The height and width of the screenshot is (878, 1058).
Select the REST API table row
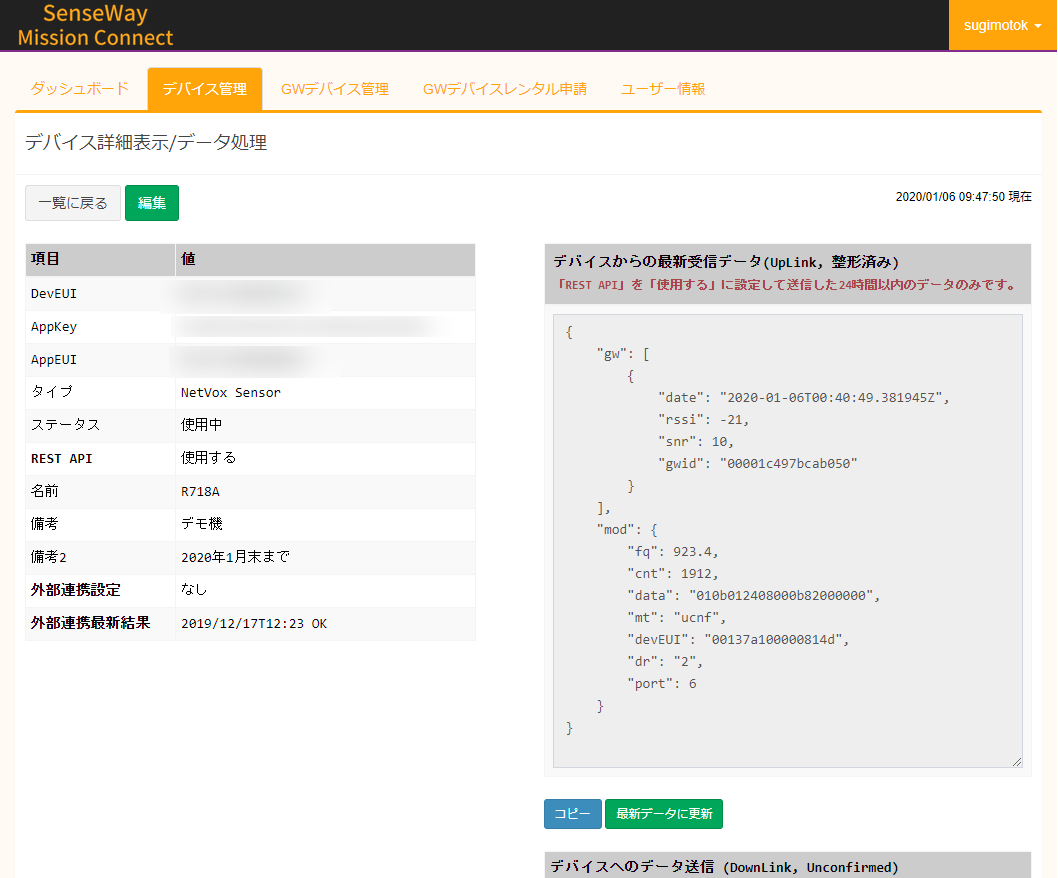click(x=250, y=459)
